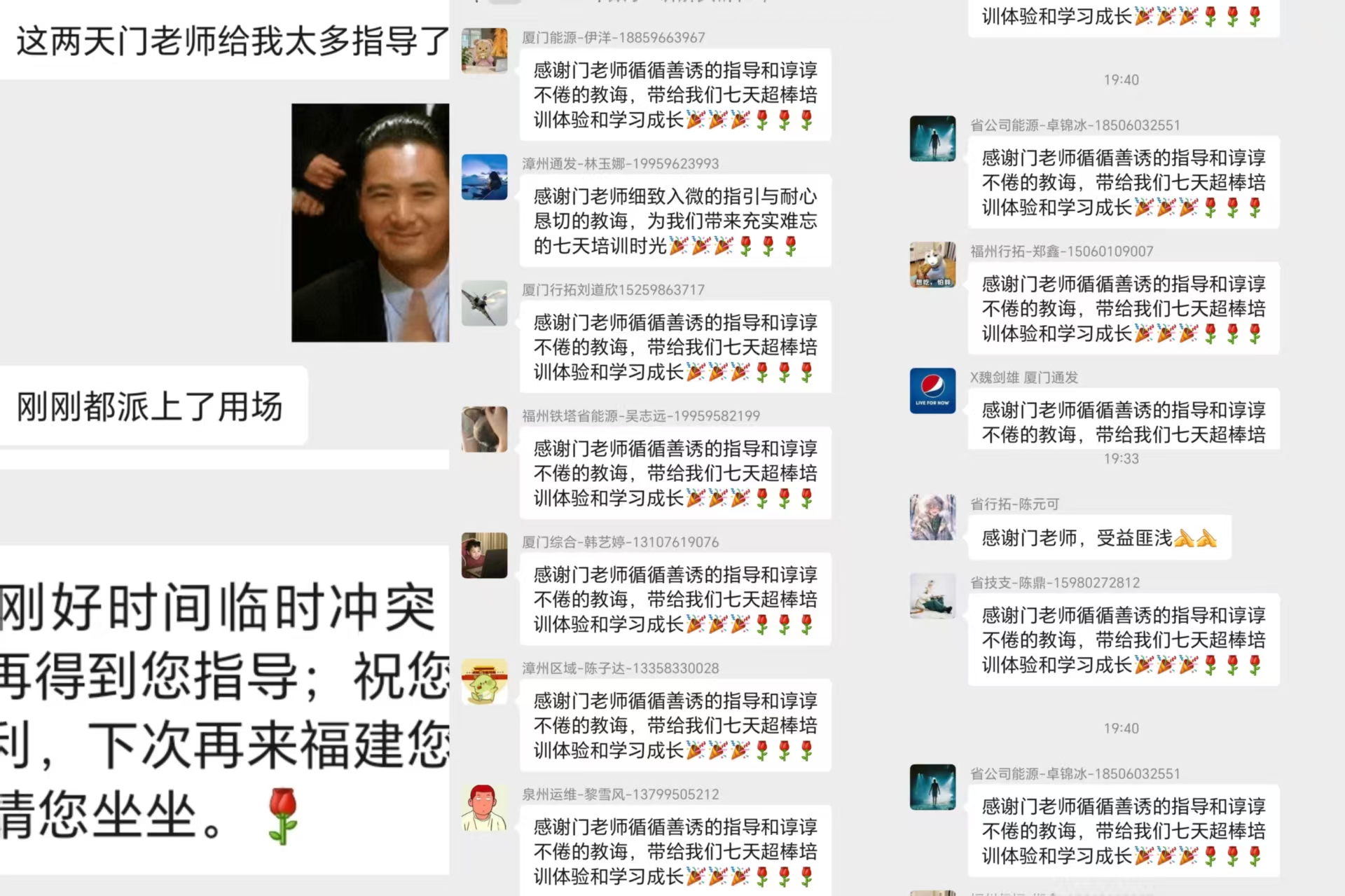This screenshot has height=896, width=1345.
Task: Tap 厦门行拓刘道欣 fighter jet avatar
Action: click(484, 303)
